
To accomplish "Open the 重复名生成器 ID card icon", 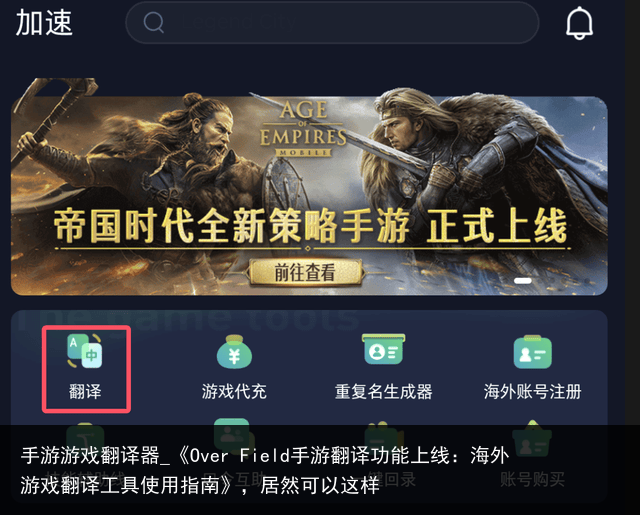I will pos(383,349).
